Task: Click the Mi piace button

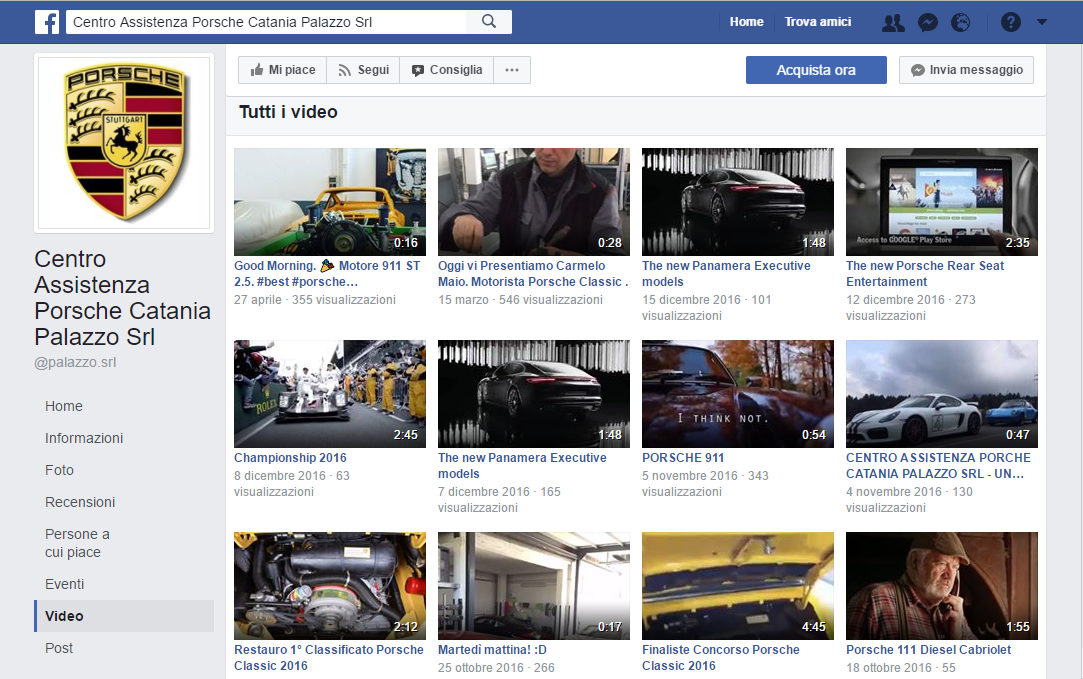Action: 284,70
